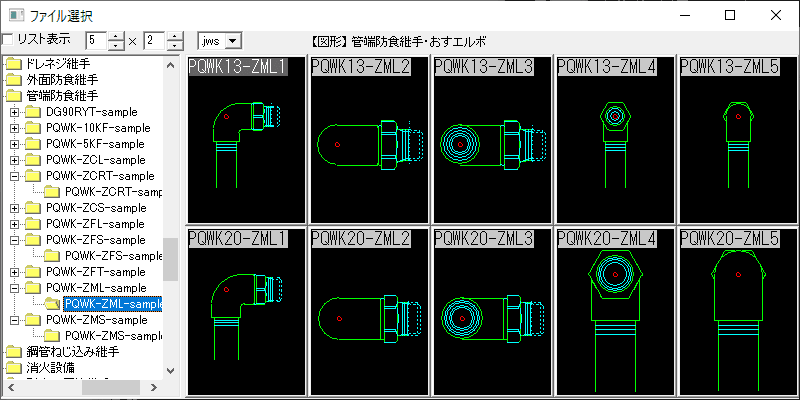Select the PQWK13-ZML1 elbow thumbnail
The width and height of the screenshot is (800, 400).
pos(247,140)
